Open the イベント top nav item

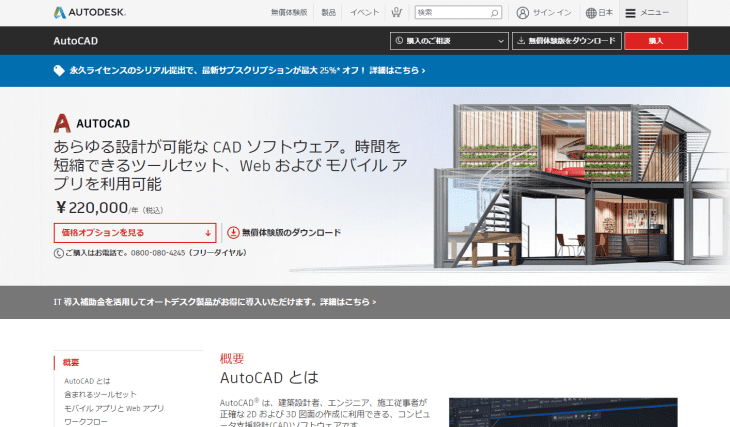pyautogui.click(x=365, y=13)
